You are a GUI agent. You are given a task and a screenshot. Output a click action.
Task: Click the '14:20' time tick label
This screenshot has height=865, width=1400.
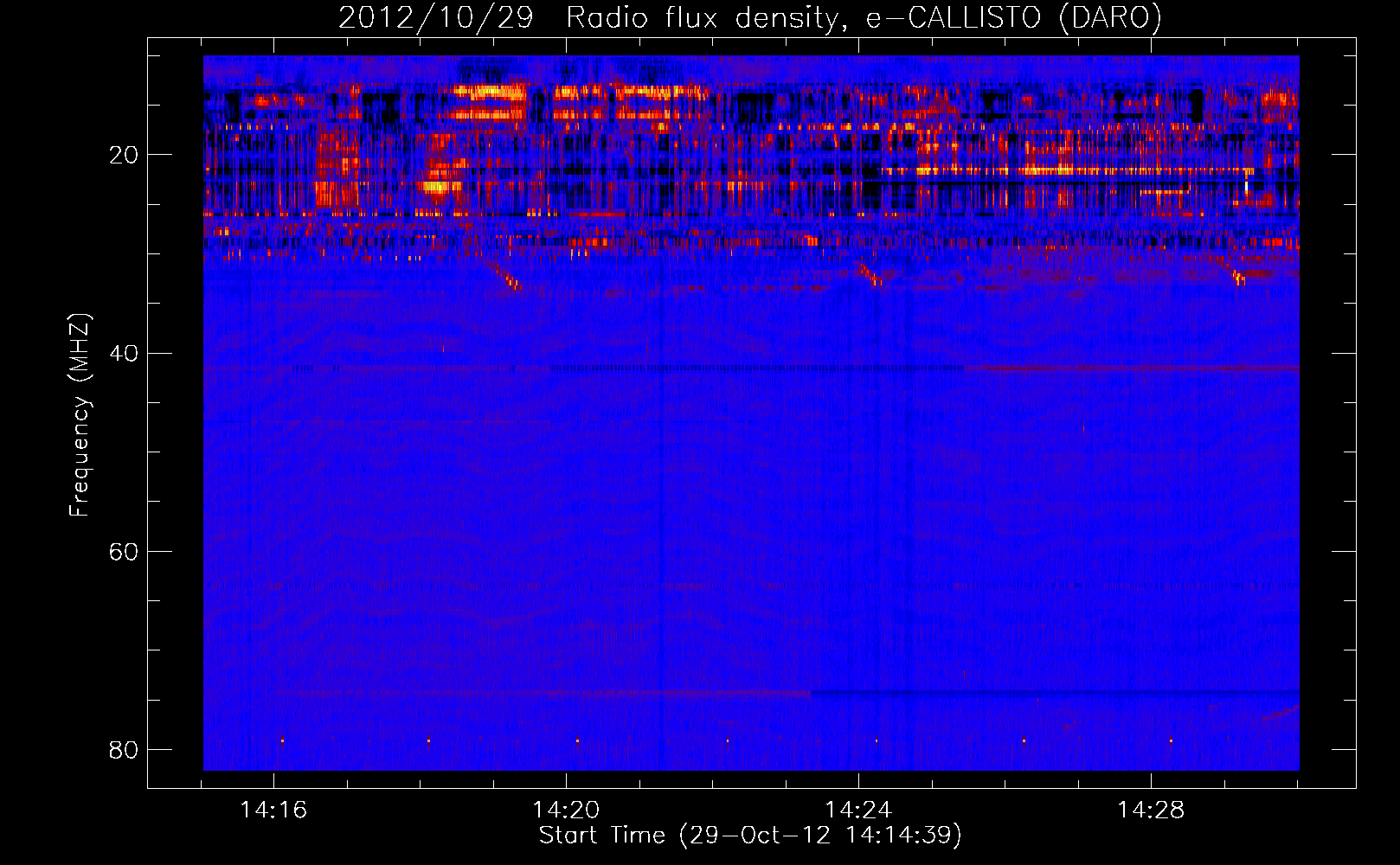click(566, 811)
